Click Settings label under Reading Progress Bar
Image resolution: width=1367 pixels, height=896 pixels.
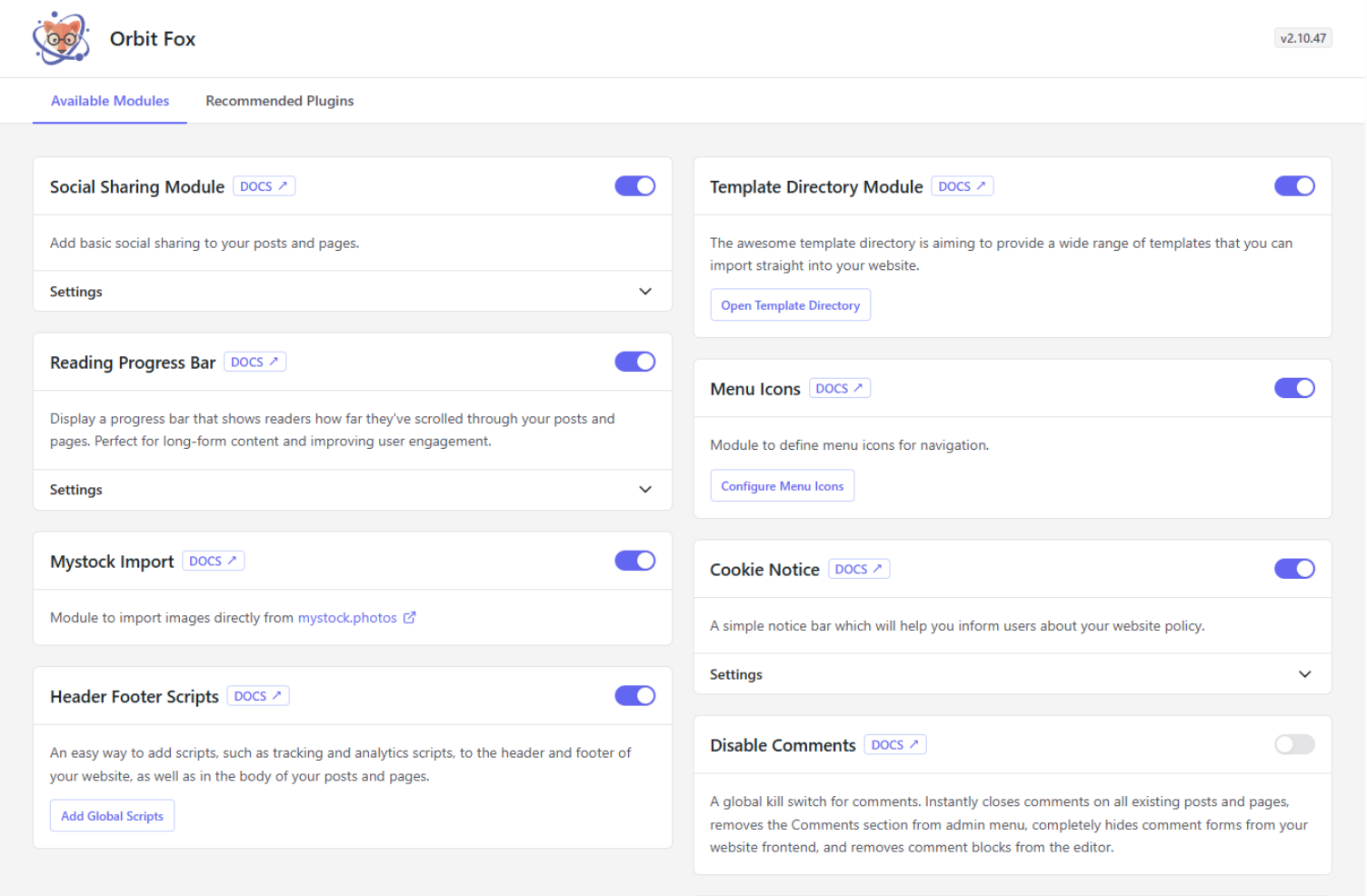point(76,490)
